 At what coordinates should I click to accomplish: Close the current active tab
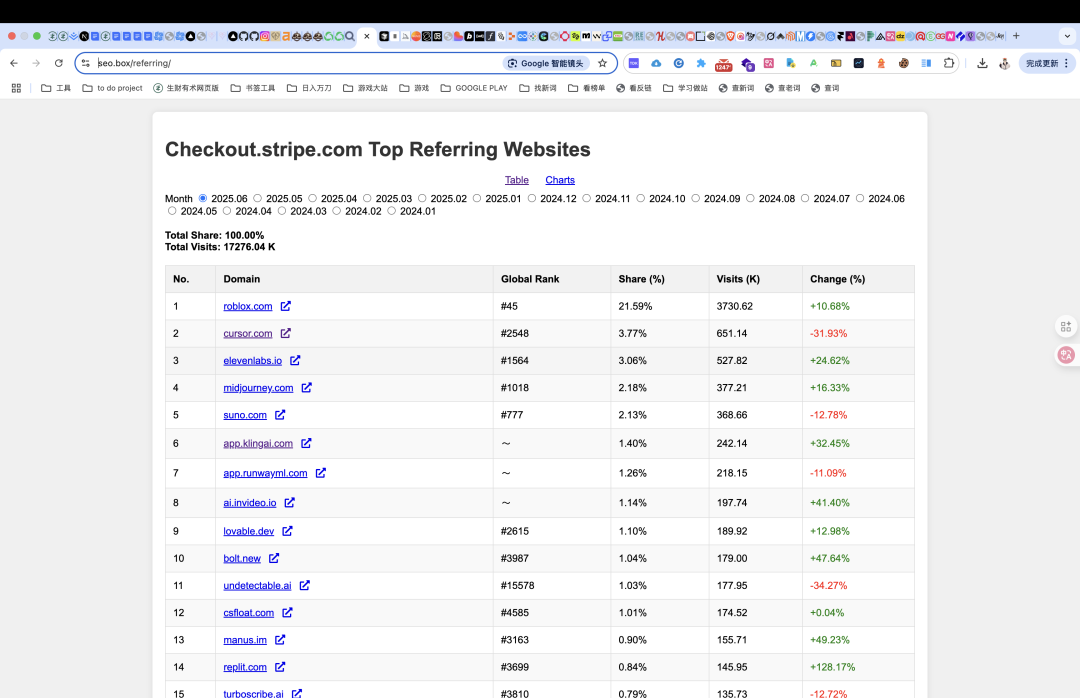point(366,37)
